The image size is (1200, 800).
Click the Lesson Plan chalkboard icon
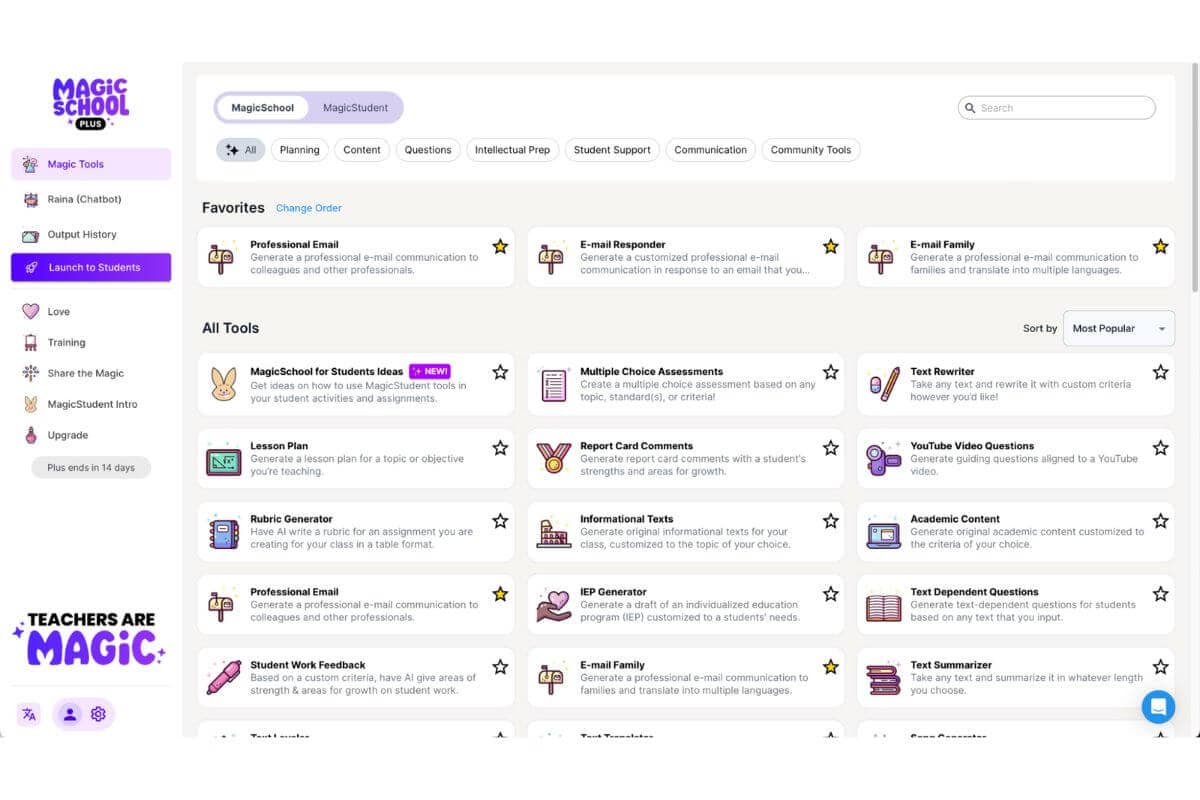[224, 460]
